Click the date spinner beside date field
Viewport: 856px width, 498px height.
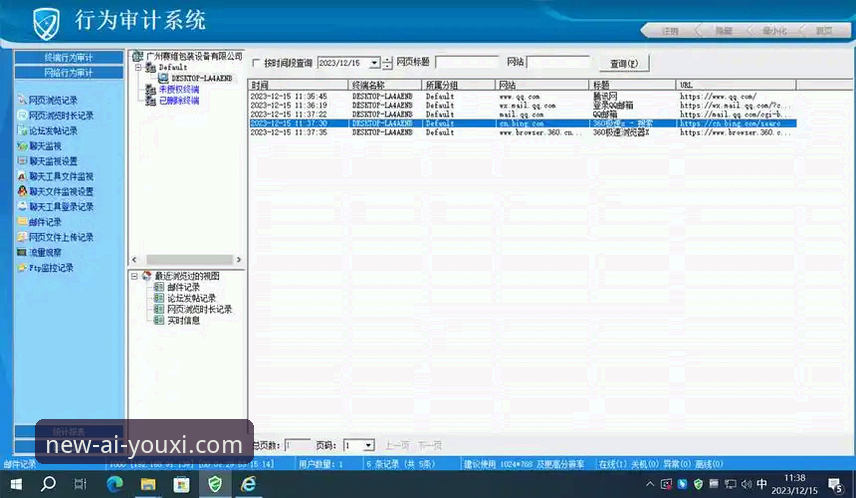pos(387,63)
